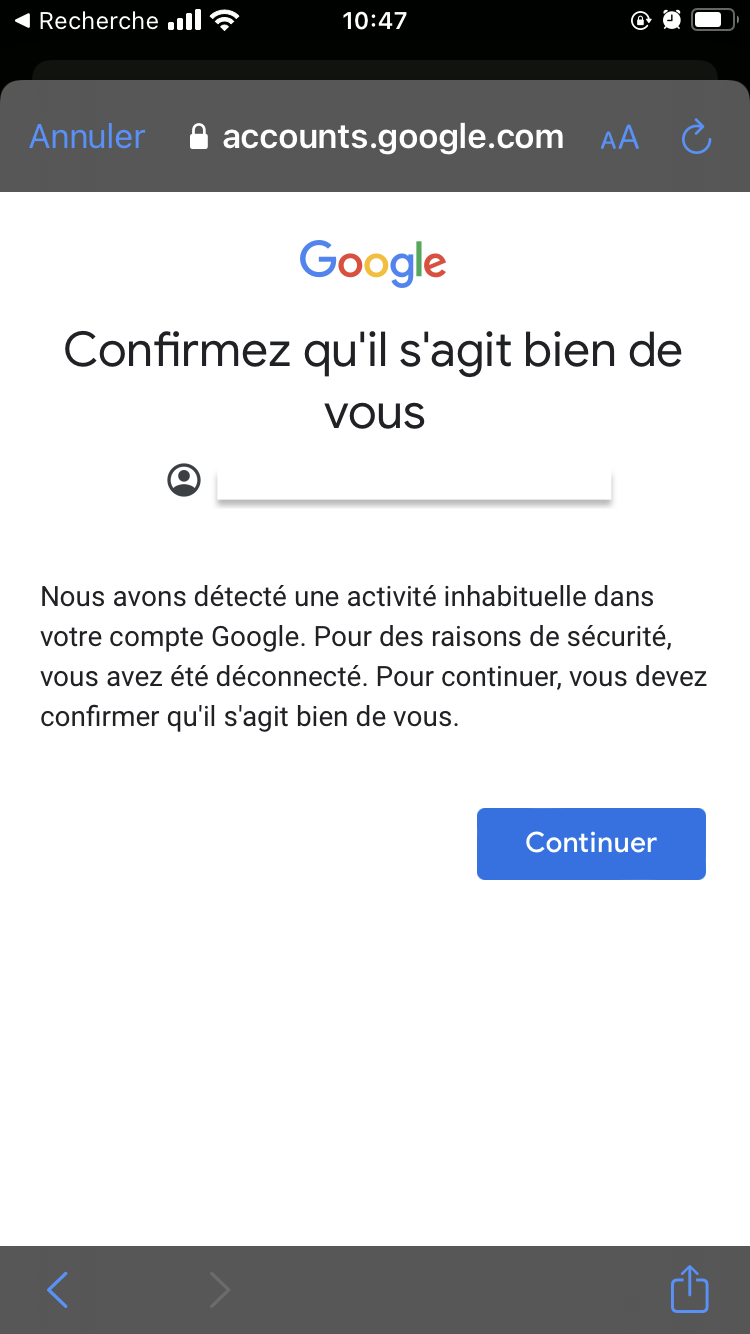Screen dimensions: 750x1334
Task: Tap Annuler to cancel sign-in
Action: tap(87, 136)
